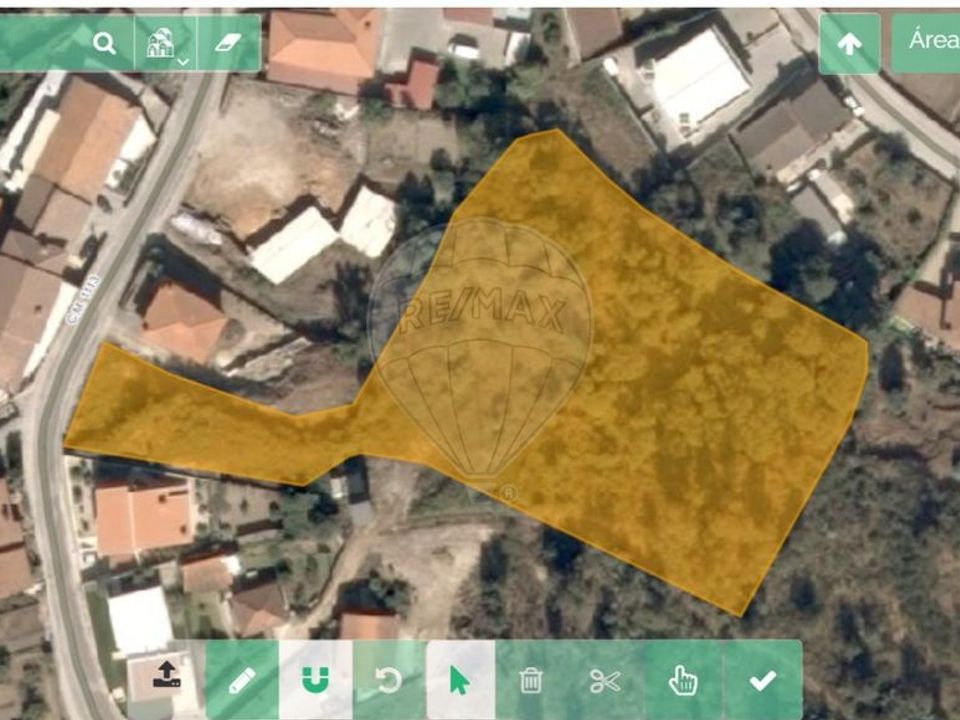
Task: Click the up arrow button
Action: point(849,43)
